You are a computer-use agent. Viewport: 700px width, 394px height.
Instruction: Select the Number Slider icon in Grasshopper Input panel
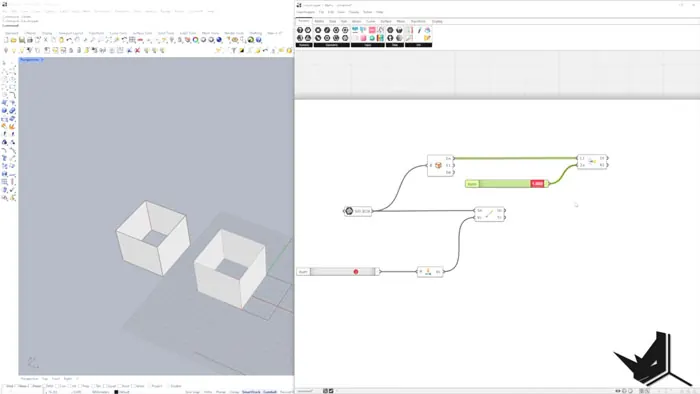tap(355, 29)
